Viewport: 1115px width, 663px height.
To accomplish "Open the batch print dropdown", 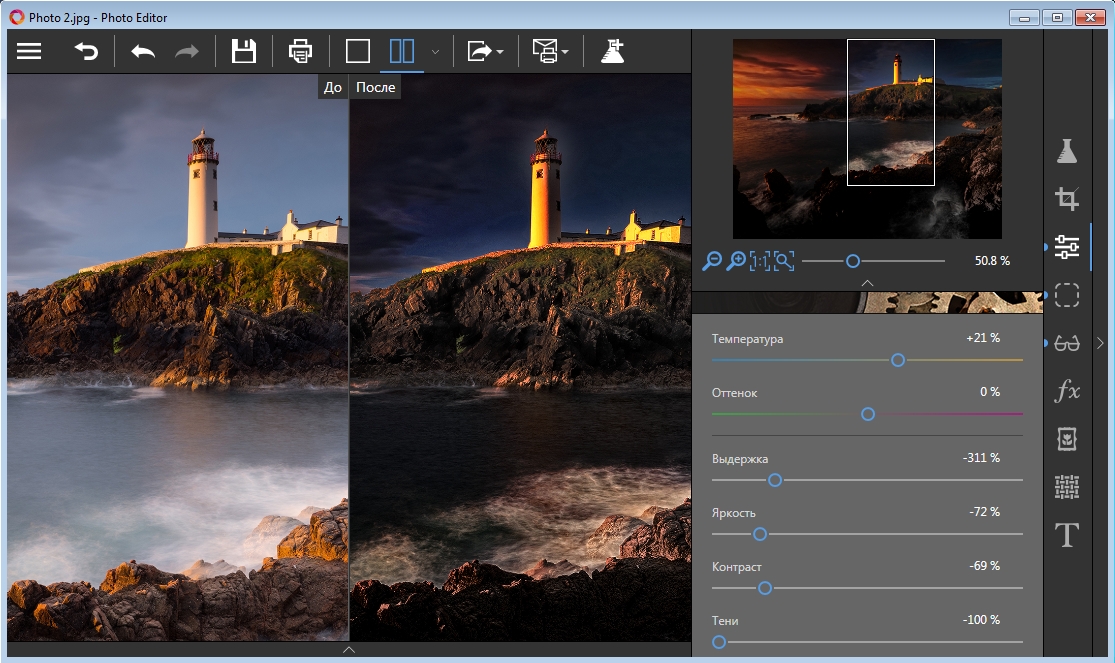I will (x=550, y=51).
